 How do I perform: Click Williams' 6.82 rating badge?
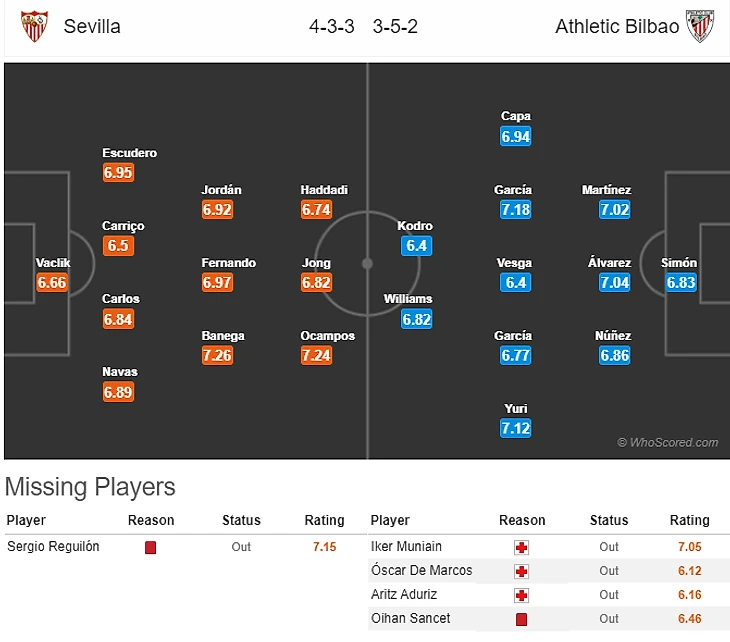pos(416,319)
